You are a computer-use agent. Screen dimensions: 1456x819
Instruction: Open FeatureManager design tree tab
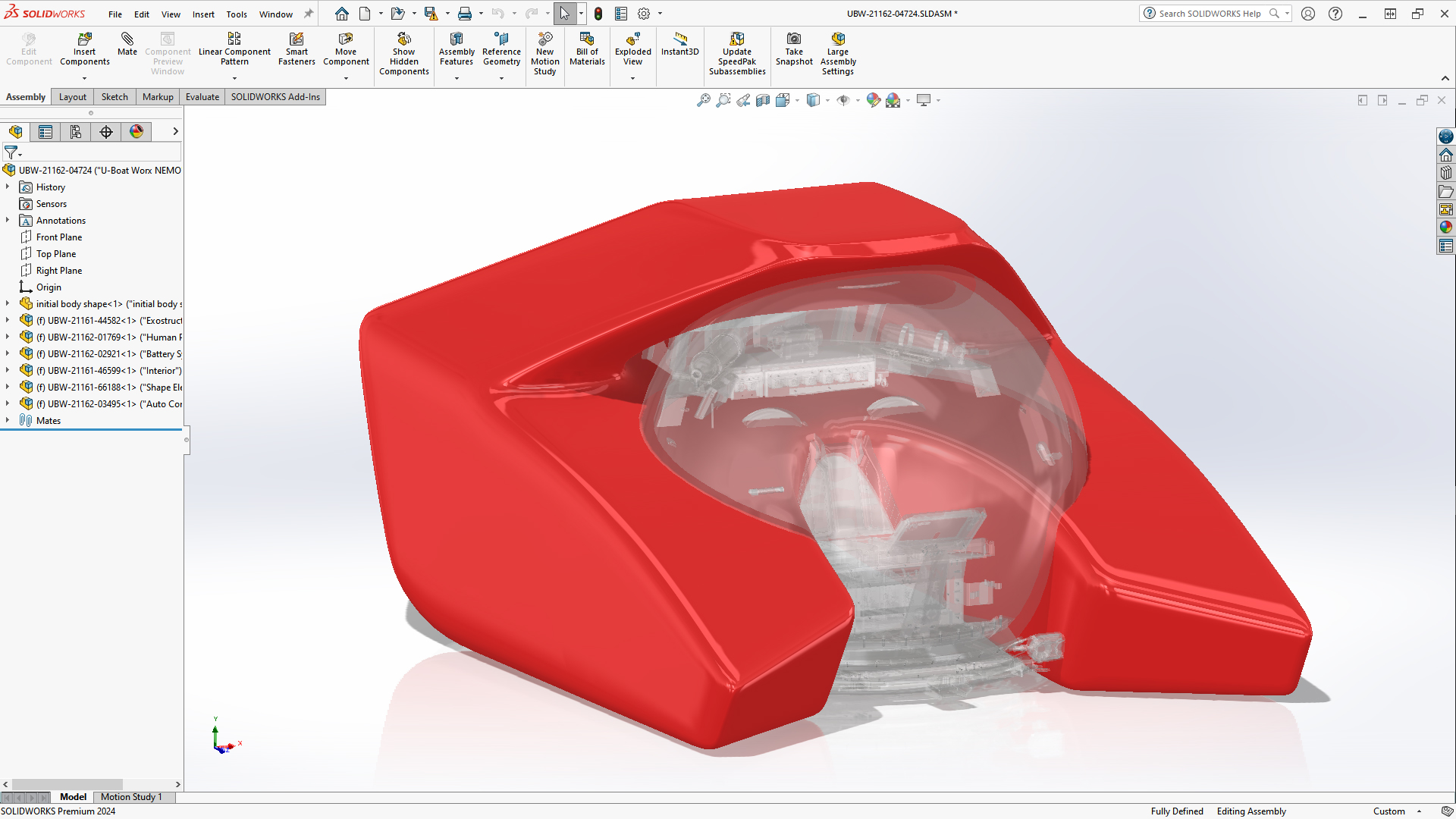[x=15, y=132]
